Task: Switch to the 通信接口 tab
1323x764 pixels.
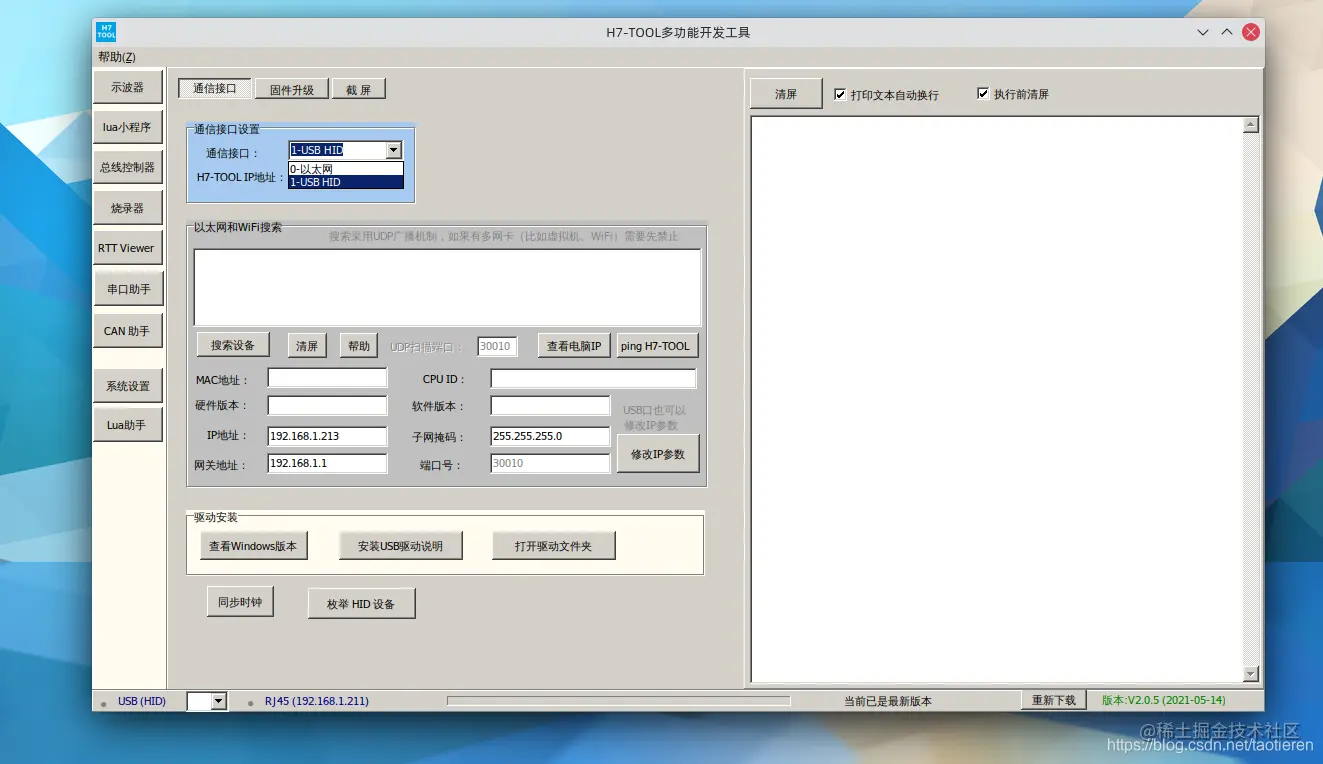Action: 215,89
